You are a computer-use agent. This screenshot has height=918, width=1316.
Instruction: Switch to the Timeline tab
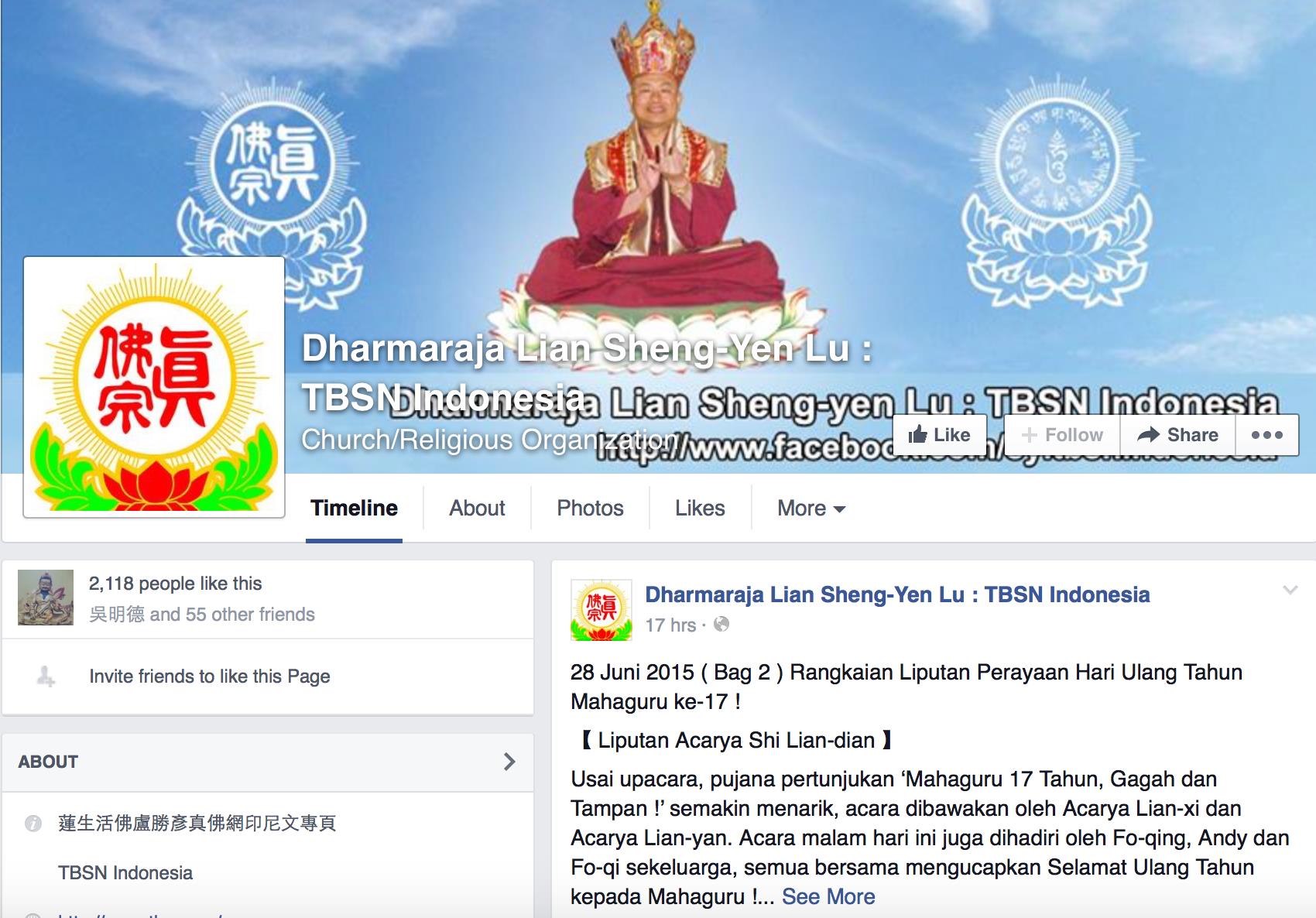354,509
